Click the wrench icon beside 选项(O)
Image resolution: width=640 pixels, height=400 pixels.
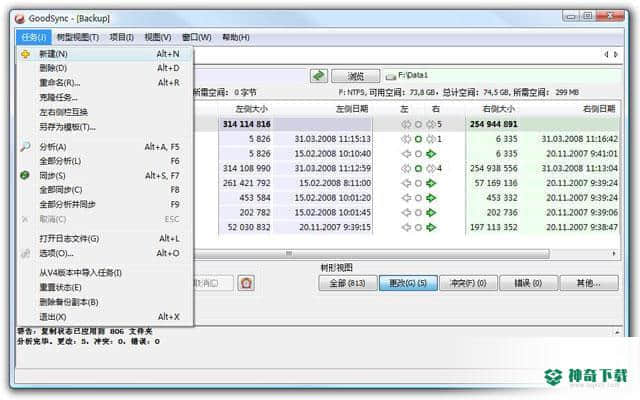pos(25,253)
